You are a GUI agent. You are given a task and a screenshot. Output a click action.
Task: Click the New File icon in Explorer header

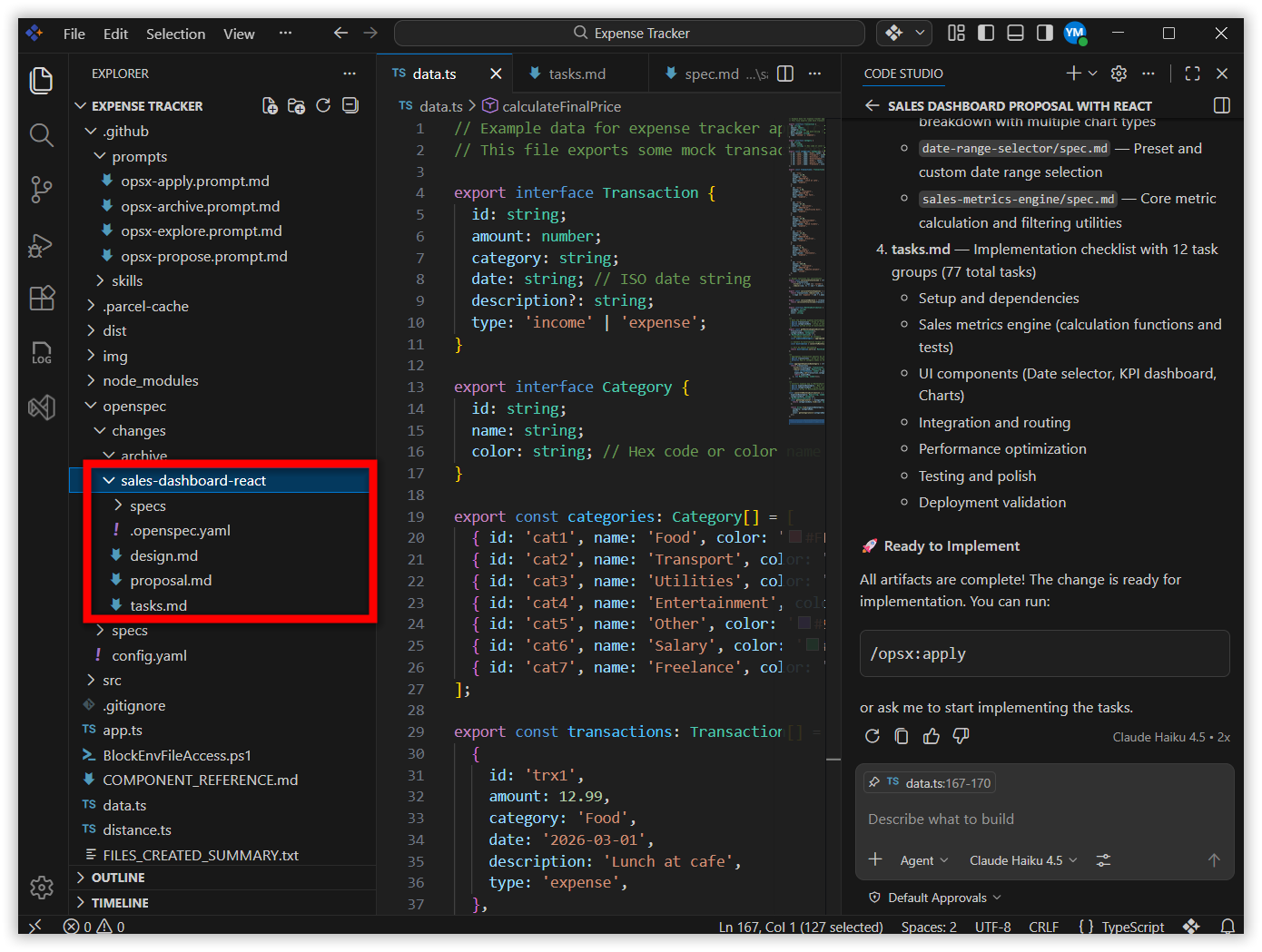tap(270, 106)
